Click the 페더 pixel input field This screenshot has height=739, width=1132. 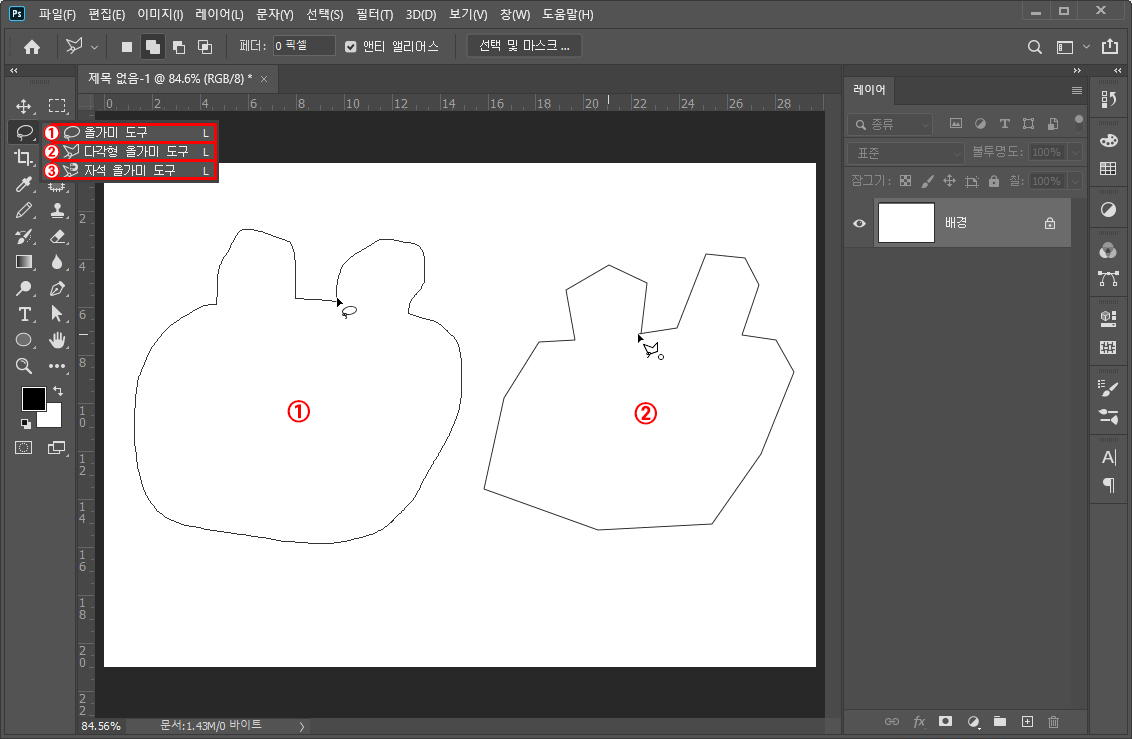point(304,46)
